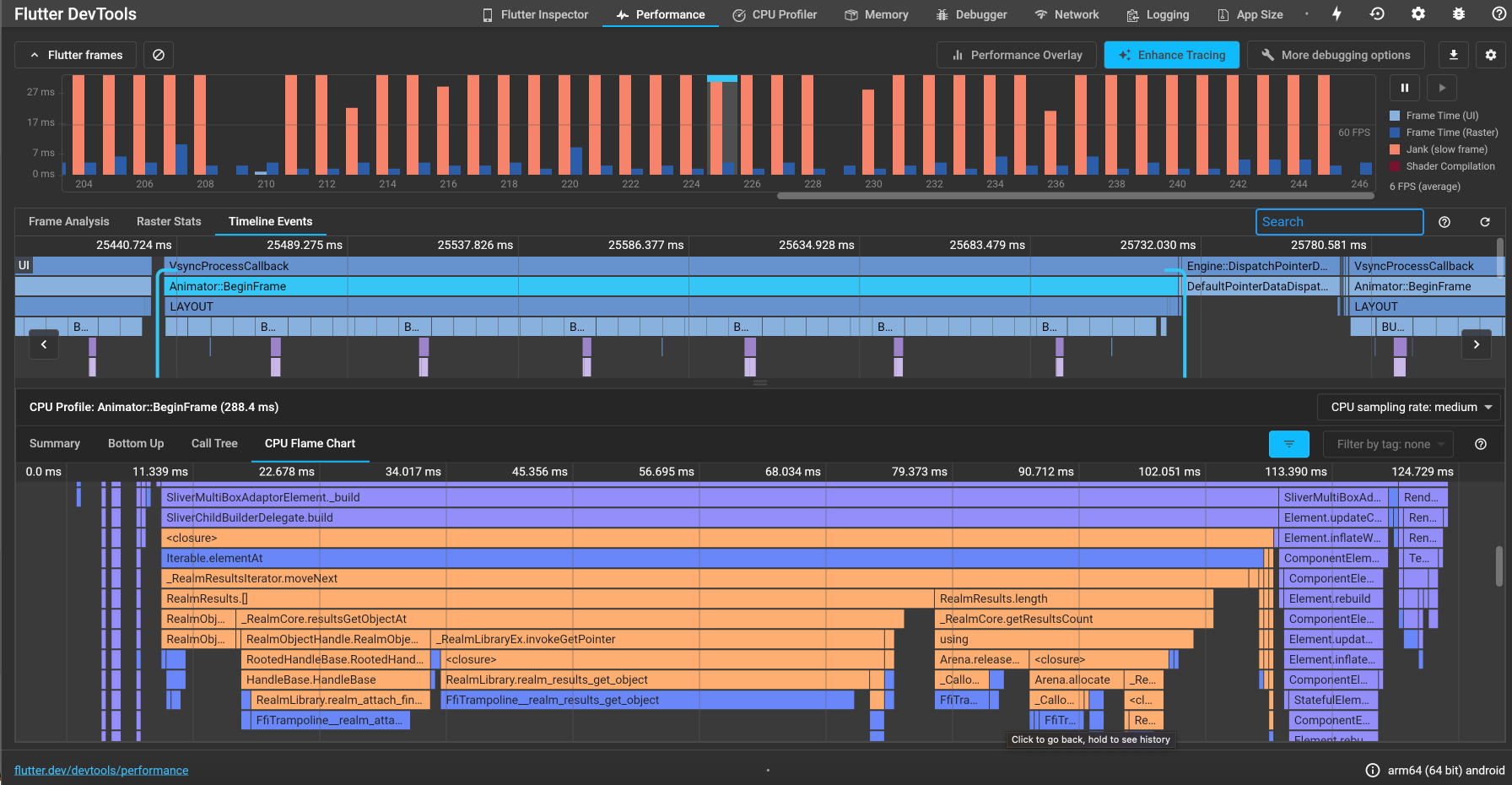
Task: Export performance data with download icon
Action: 1454,55
